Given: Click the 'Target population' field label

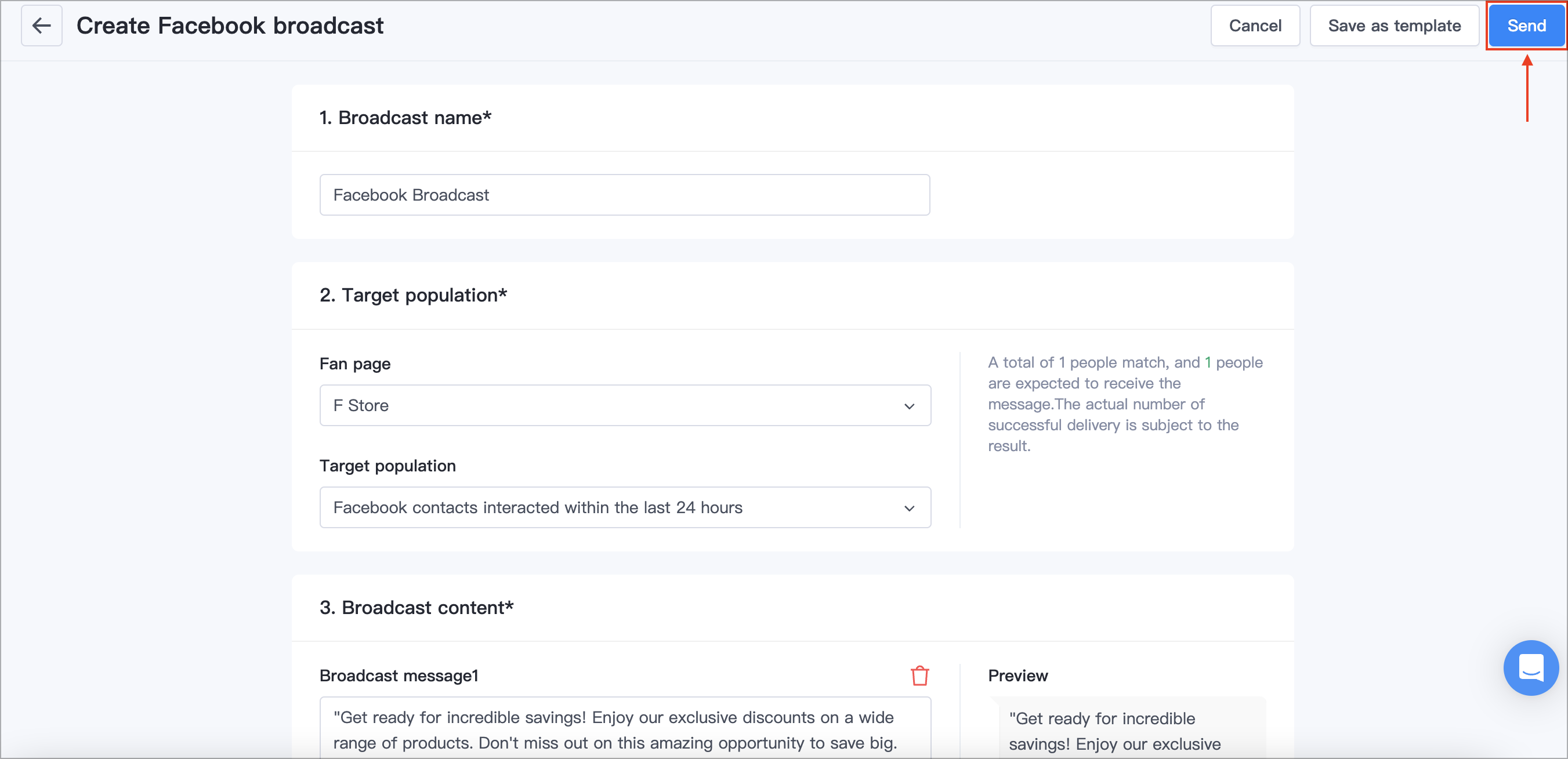Looking at the screenshot, I should click(388, 466).
